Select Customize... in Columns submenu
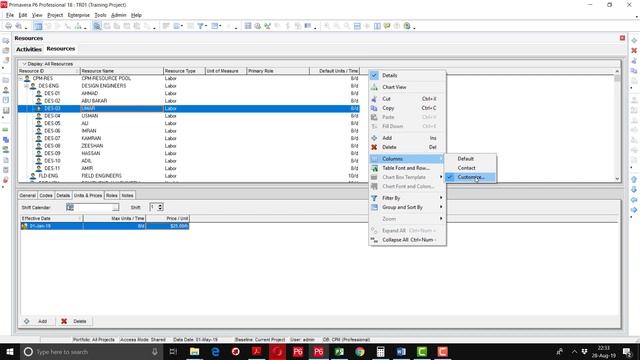The width and height of the screenshot is (640, 360). click(x=470, y=177)
